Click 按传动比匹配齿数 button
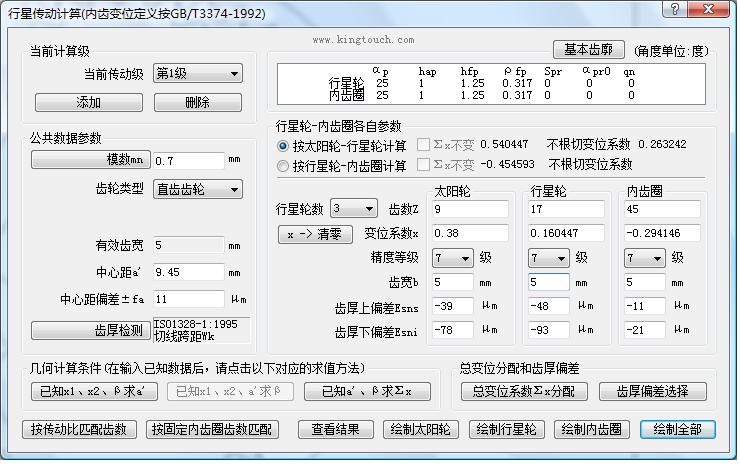 click(x=79, y=430)
